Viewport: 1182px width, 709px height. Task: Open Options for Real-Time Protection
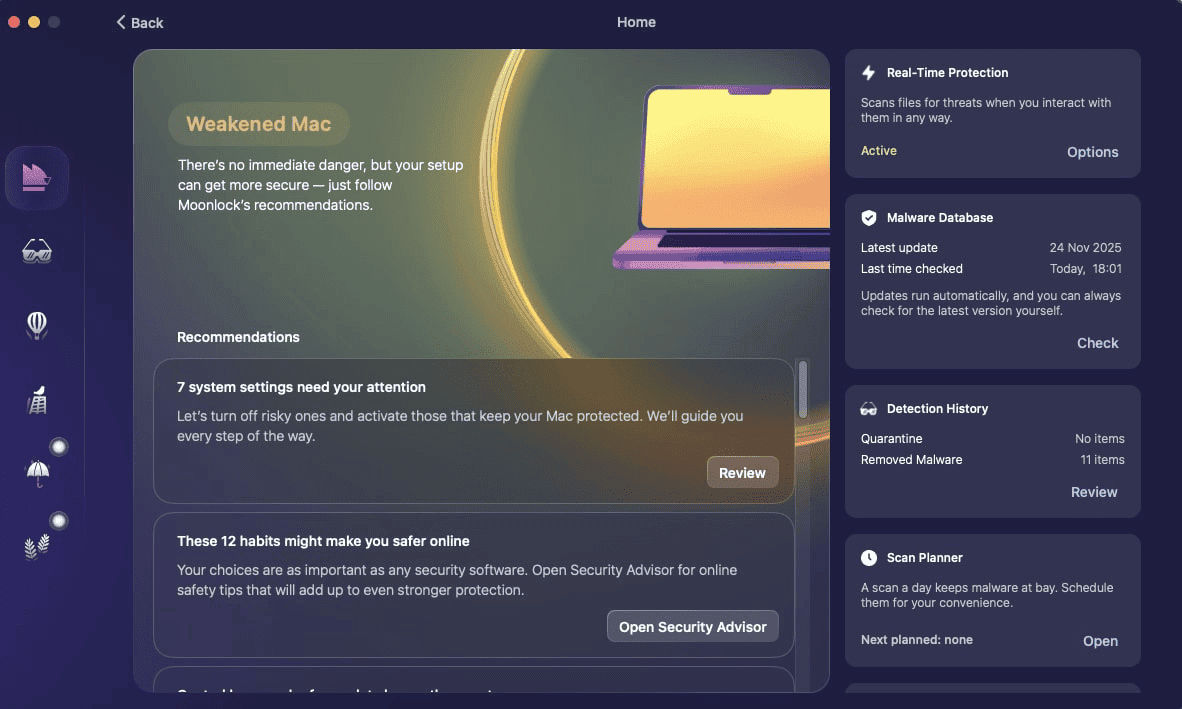(x=1092, y=151)
